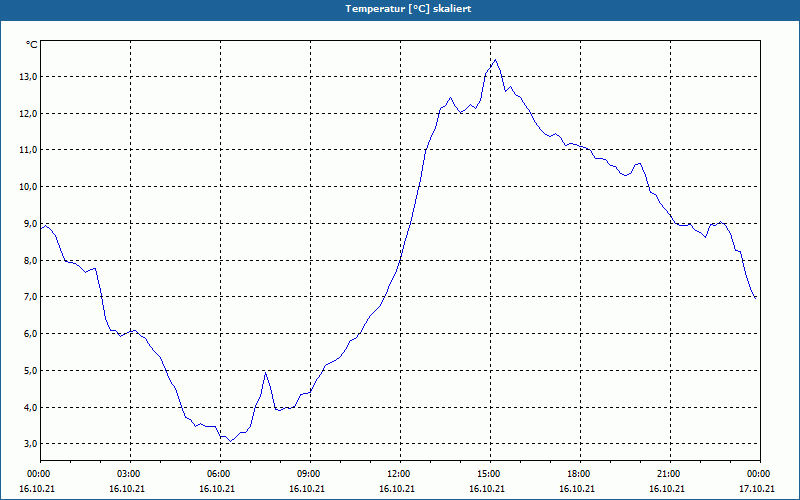Viewport: 800px width, 500px height.
Task: Click the 11,0 y-axis label
Action: tap(28, 149)
